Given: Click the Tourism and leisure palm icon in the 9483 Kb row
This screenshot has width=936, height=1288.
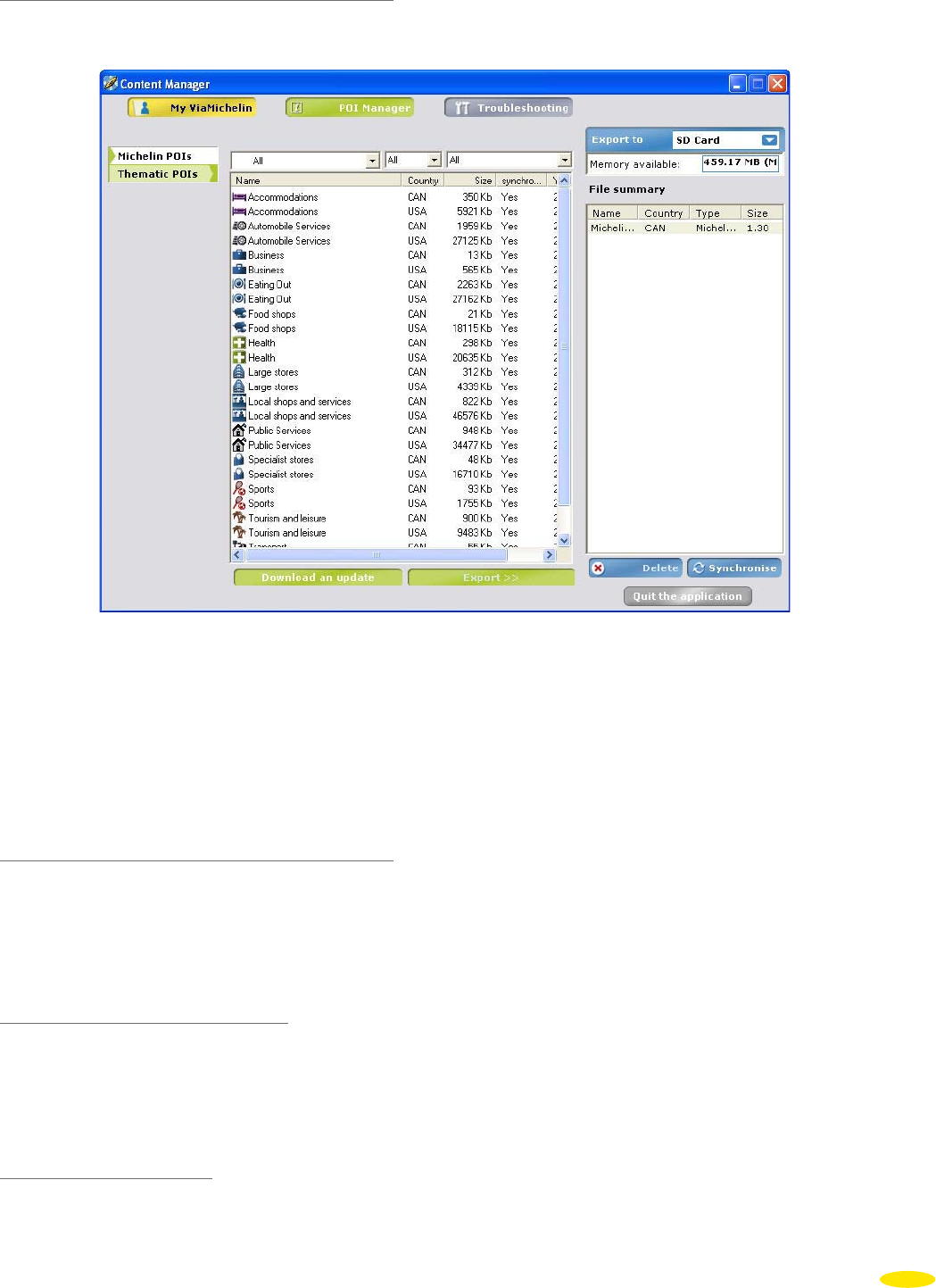Looking at the screenshot, I should 239,533.
